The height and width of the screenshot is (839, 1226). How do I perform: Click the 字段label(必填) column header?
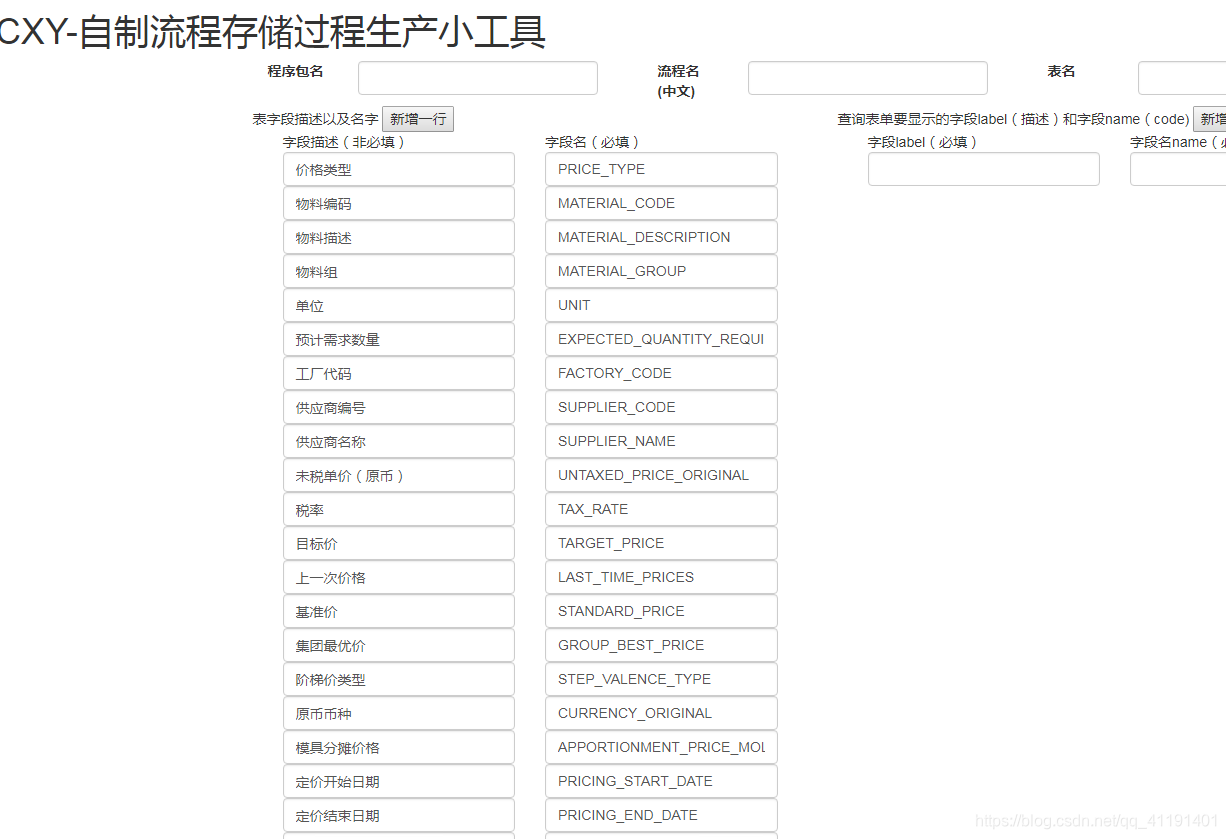[923, 142]
